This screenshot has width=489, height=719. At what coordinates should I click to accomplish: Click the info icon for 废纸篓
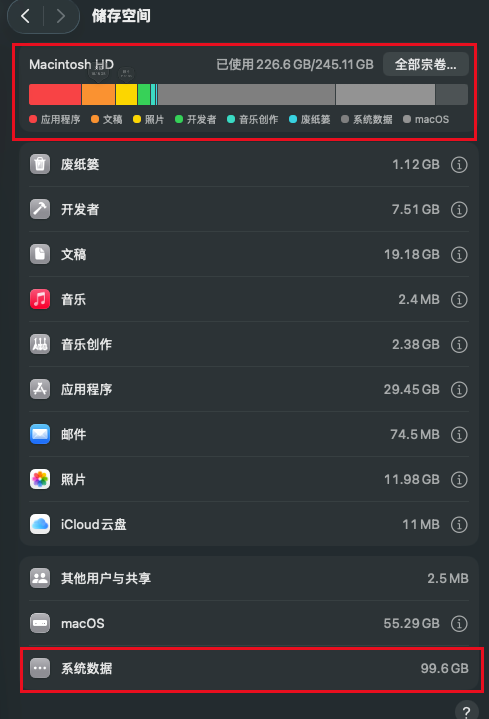pyautogui.click(x=459, y=164)
